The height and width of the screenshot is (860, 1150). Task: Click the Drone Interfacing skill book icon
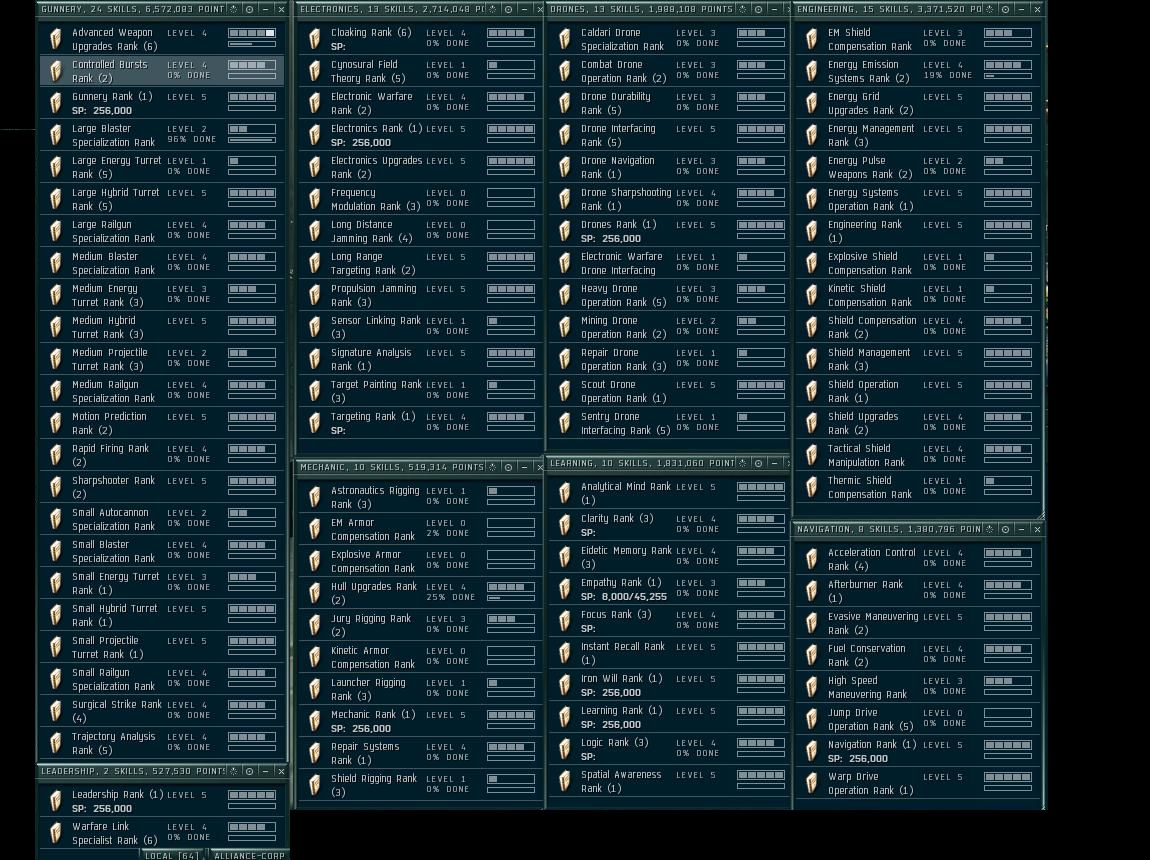[x=565, y=135]
